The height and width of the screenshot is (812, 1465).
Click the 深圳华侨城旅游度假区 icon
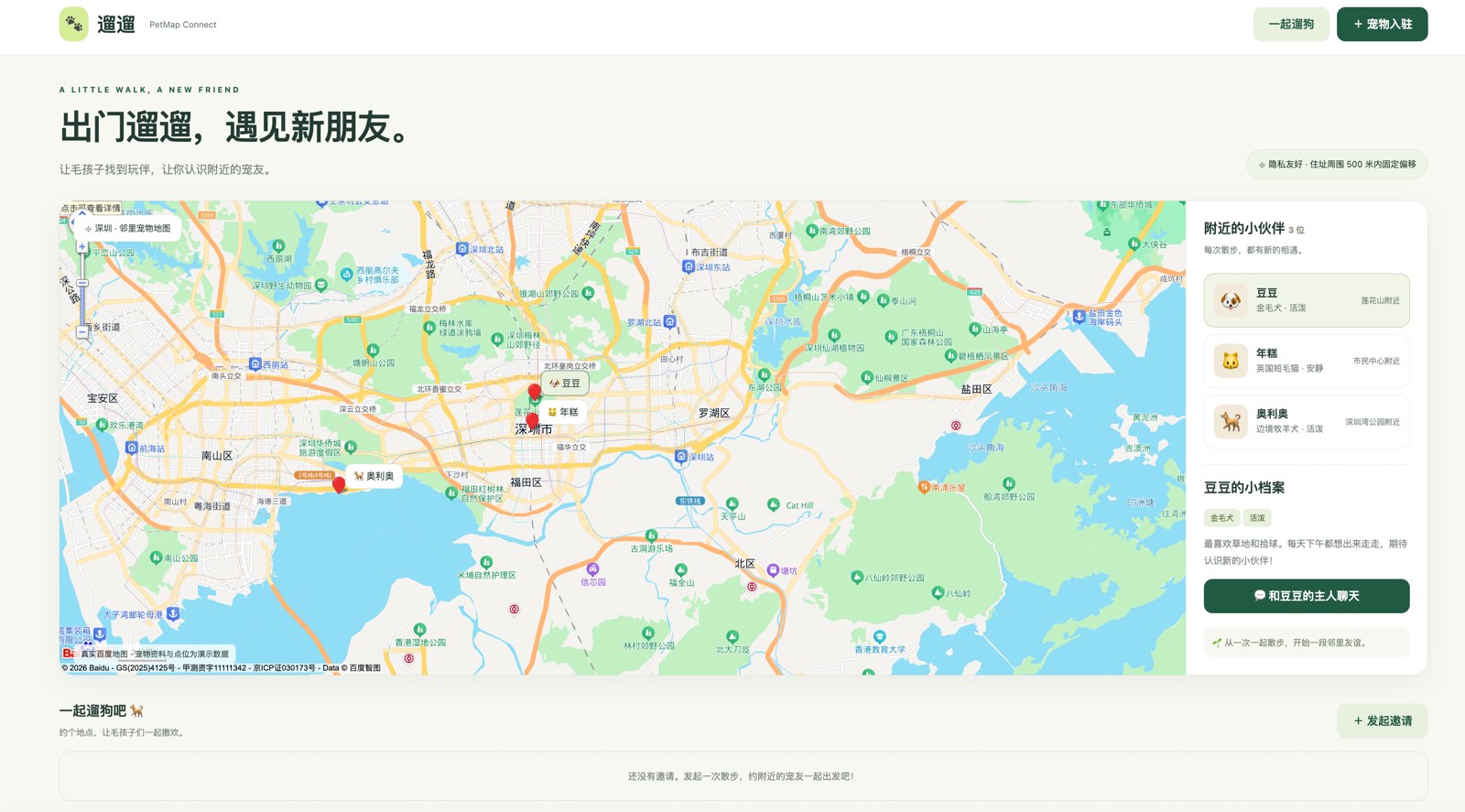click(351, 447)
